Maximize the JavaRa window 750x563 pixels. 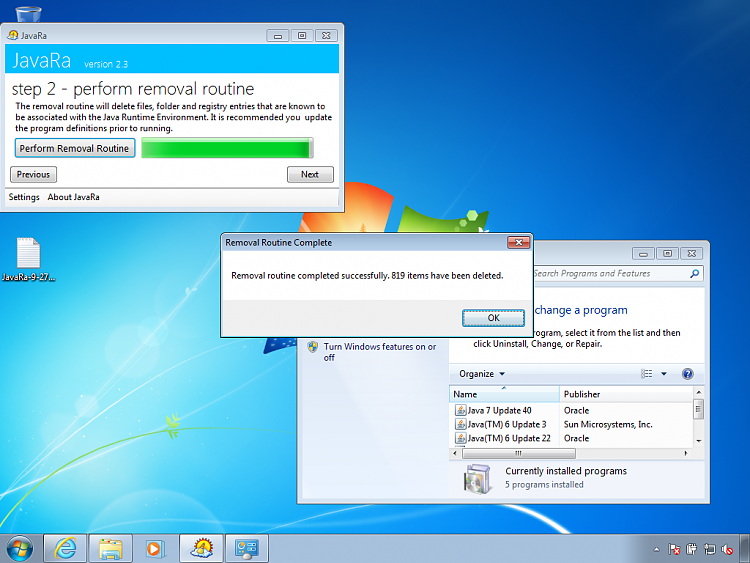pos(302,36)
